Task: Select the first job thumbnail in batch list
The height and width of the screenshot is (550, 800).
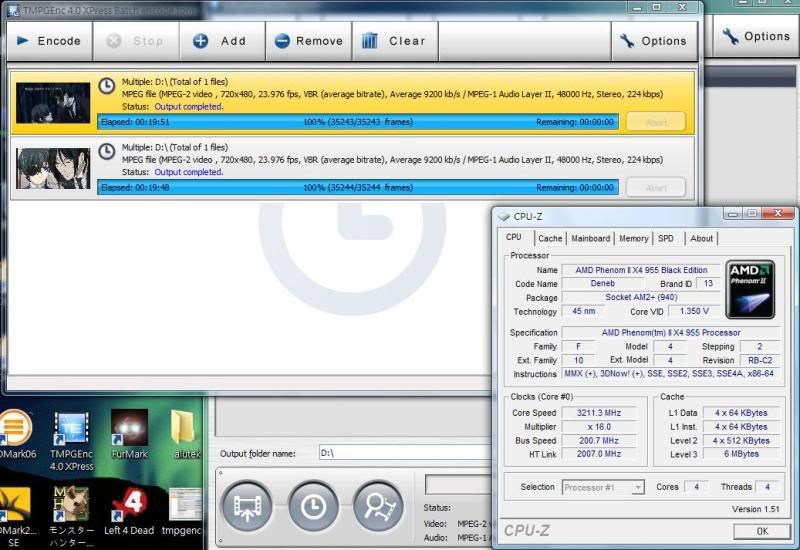Action: tap(53, 103)
